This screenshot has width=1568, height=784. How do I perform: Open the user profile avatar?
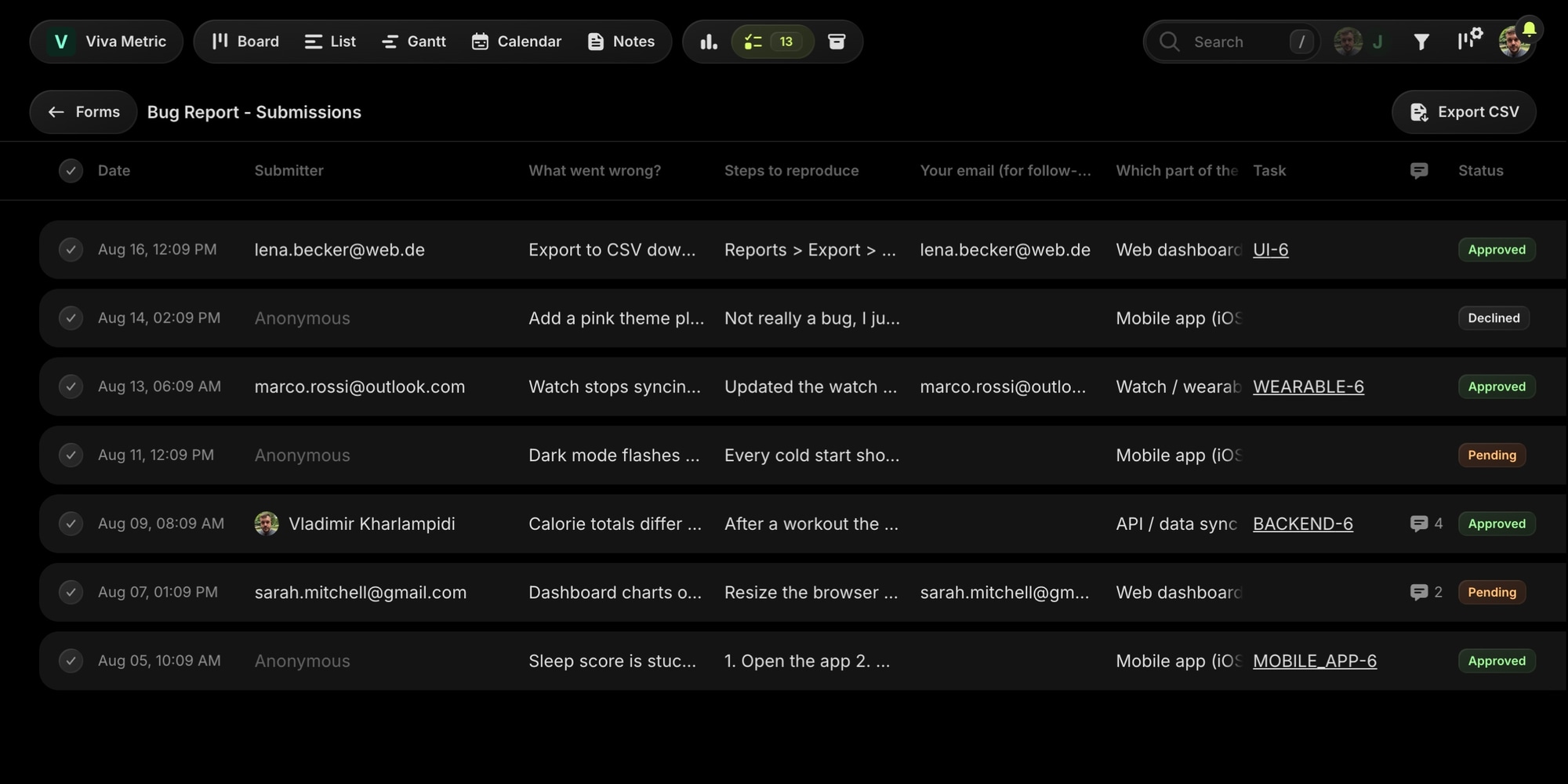(1514, 42)
